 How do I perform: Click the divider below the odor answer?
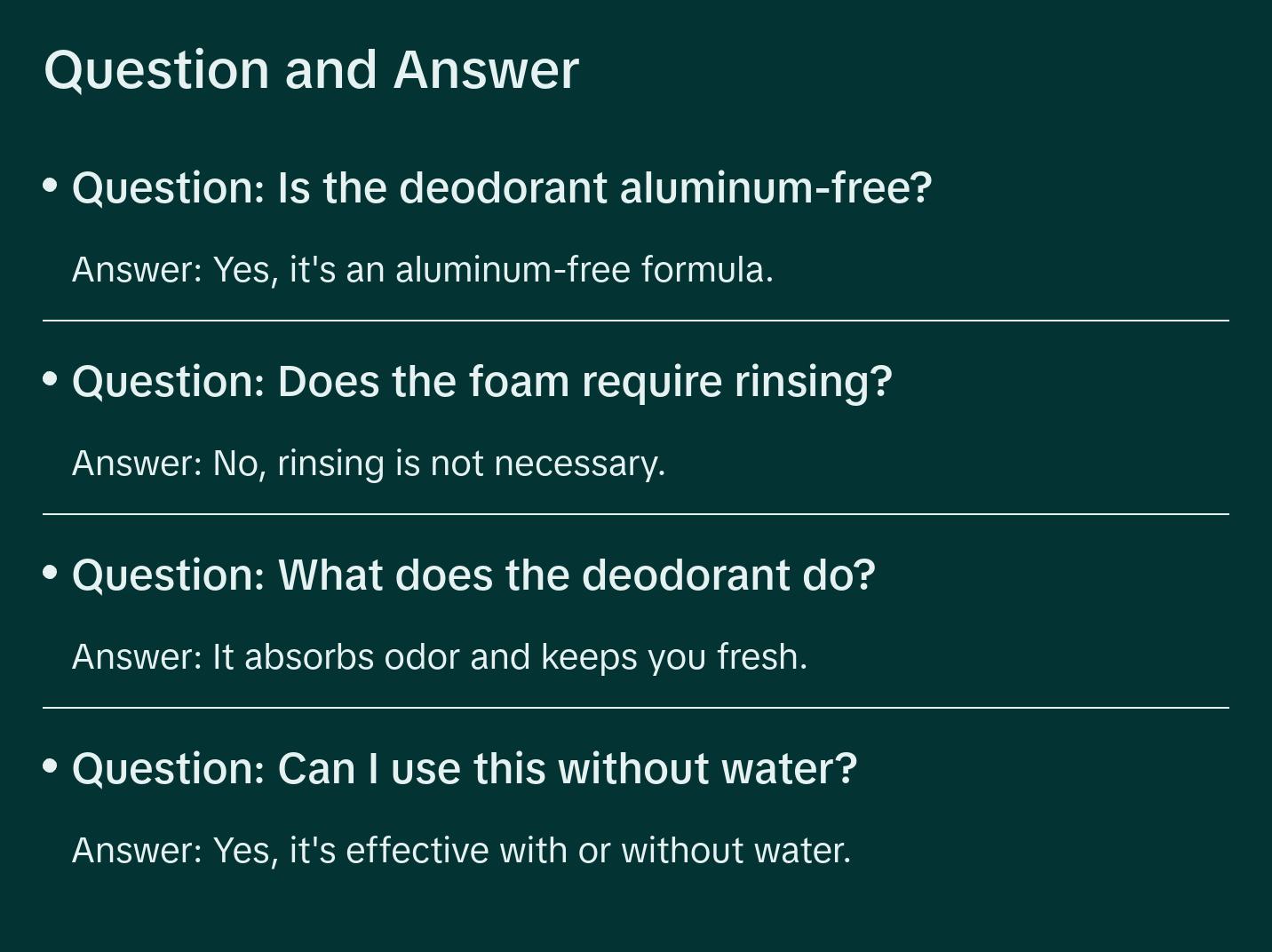[636, 707]
